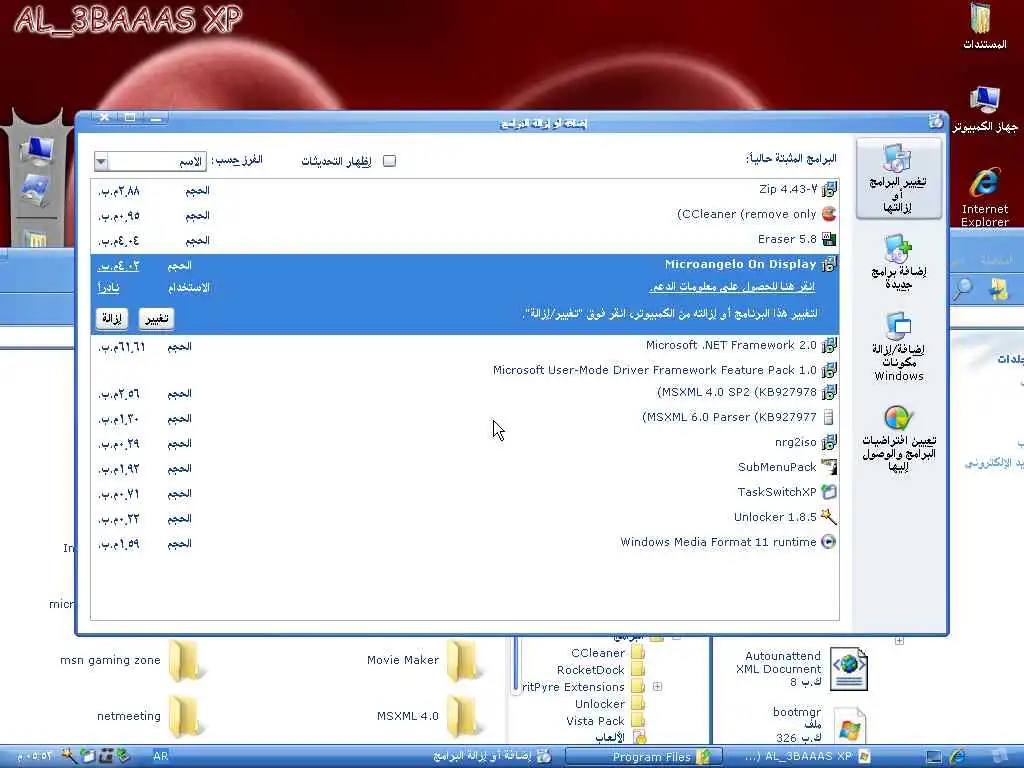1024x768 pixels.
Task: Click the TaskSwitchXP program icon
Action: (x=829, y=492)
